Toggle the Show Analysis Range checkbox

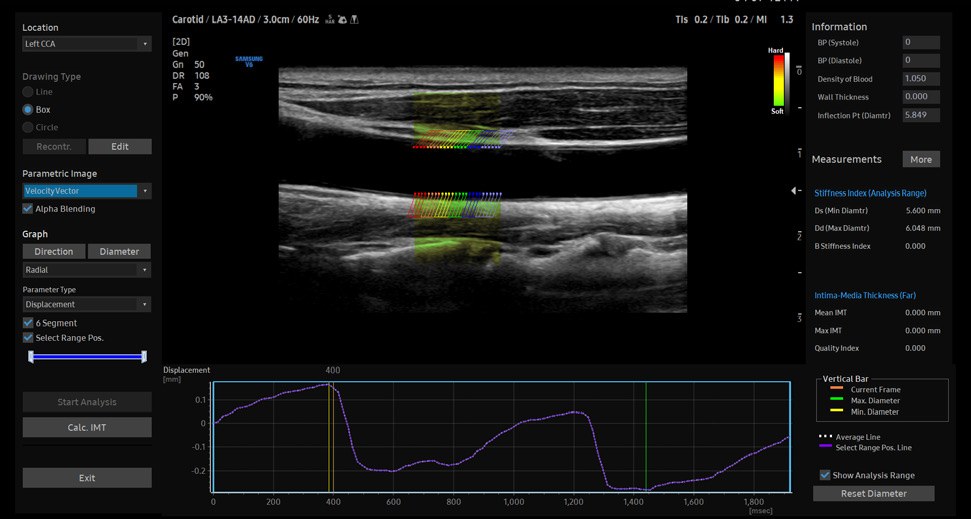[825, 475]
